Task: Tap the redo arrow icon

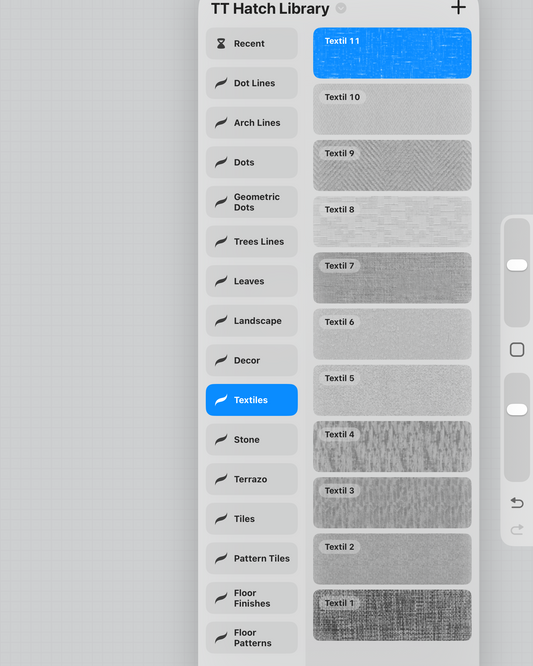Action: [x=517, y=530]
